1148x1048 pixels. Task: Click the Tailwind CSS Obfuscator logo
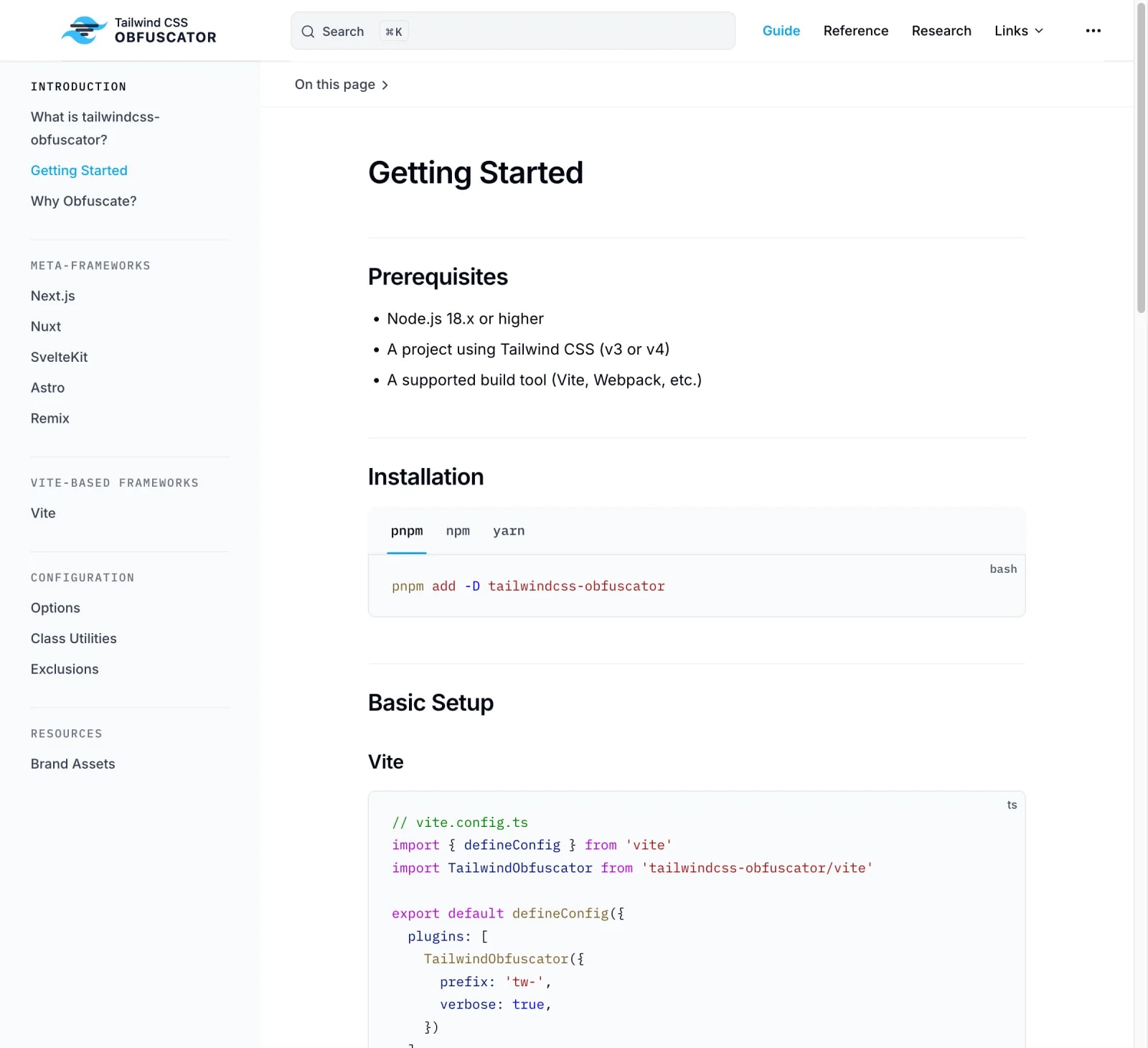pyautogui.click(x=138, y=30)
